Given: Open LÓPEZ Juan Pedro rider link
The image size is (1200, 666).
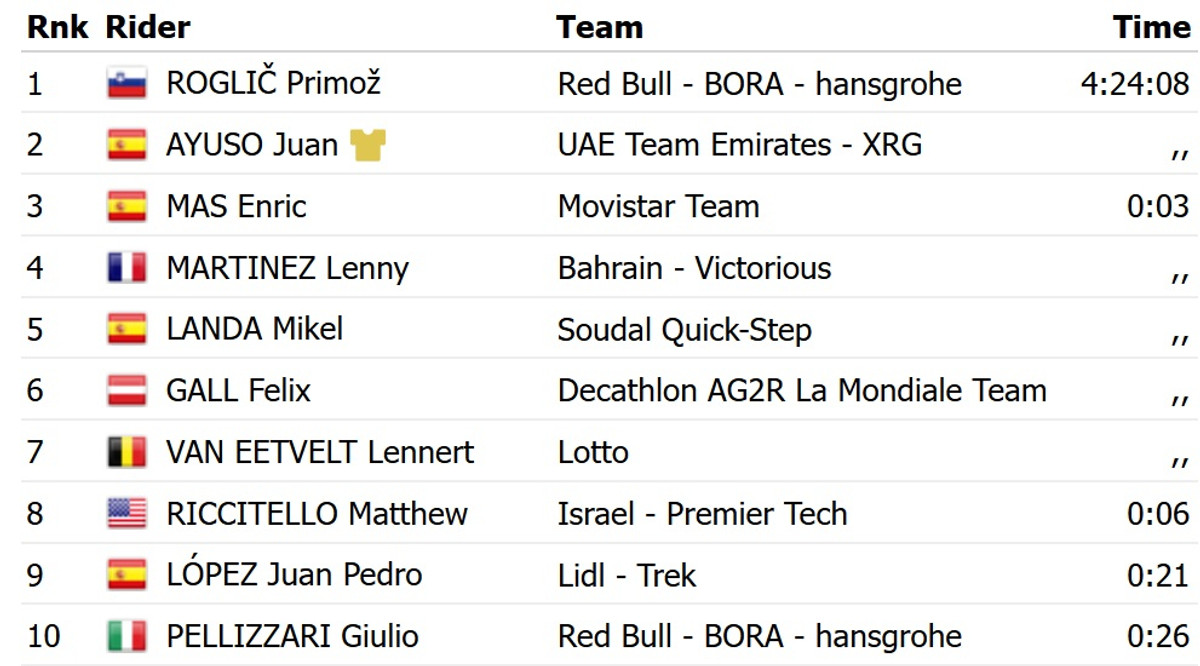Looking at the screenshot, I should (294, 575).
